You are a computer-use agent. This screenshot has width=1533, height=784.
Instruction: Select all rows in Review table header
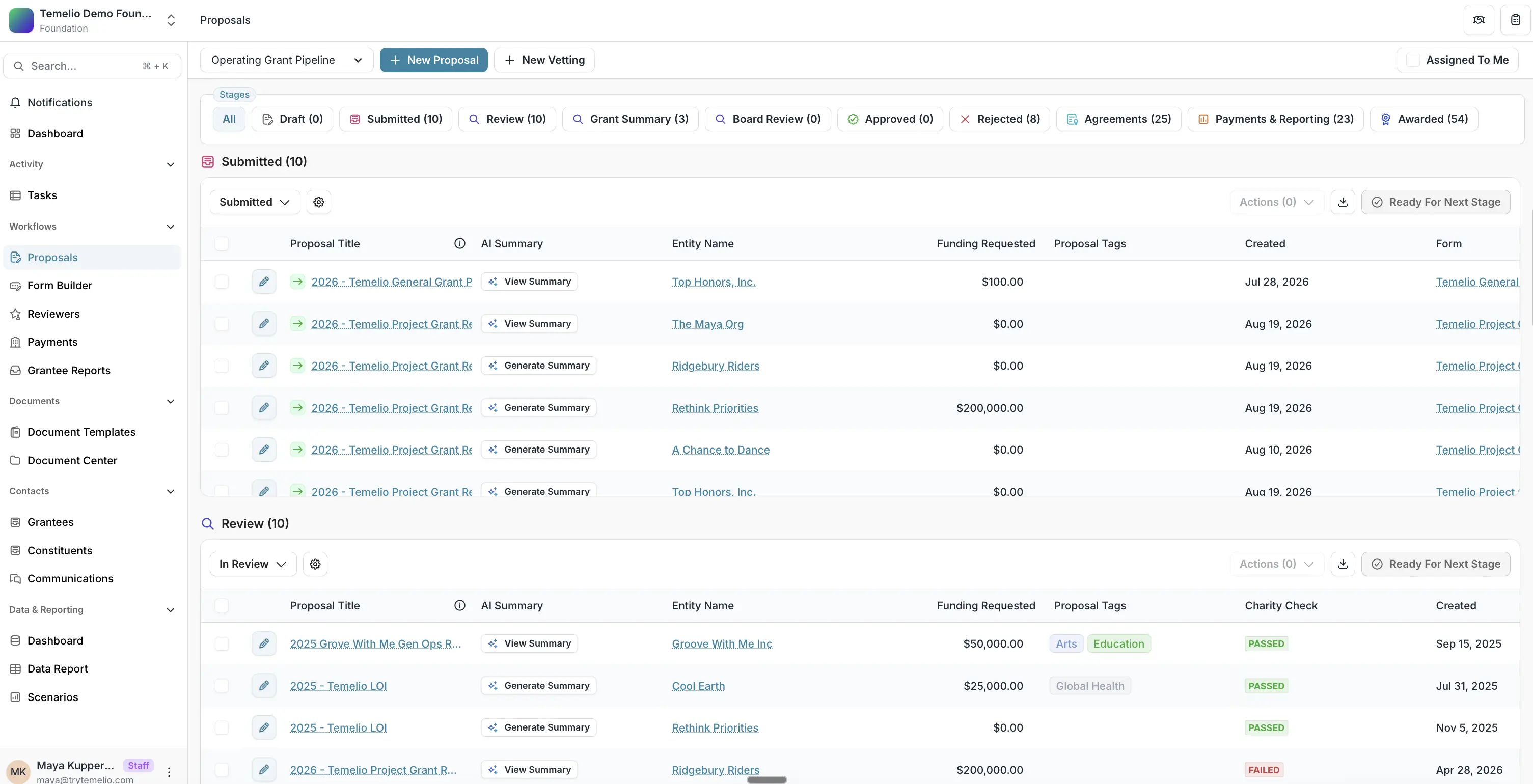coord(222,605)
